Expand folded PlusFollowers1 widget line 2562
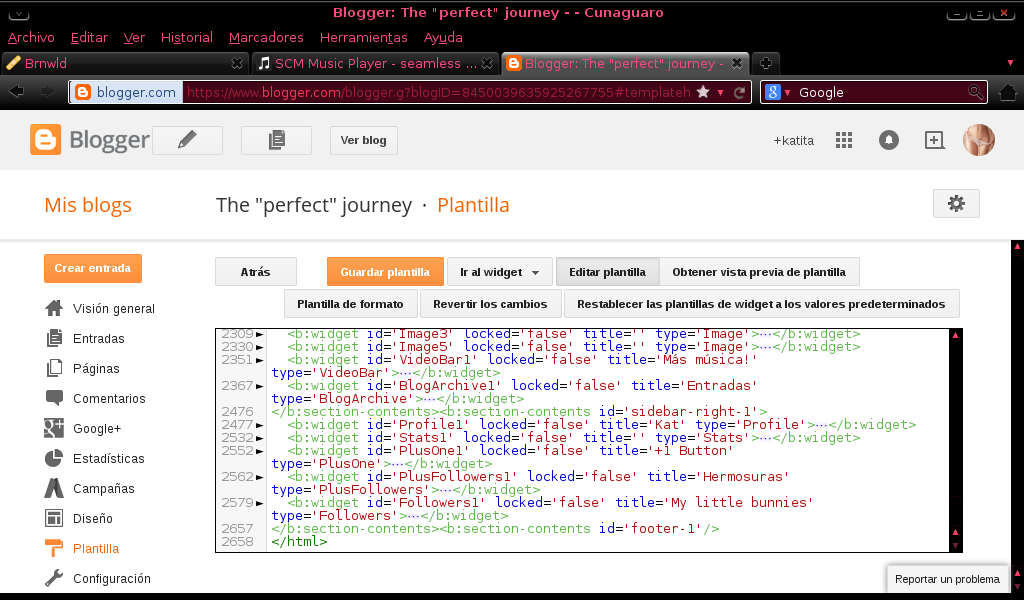This screenshot has width=1024, height=600. click(x=259, y=477)
